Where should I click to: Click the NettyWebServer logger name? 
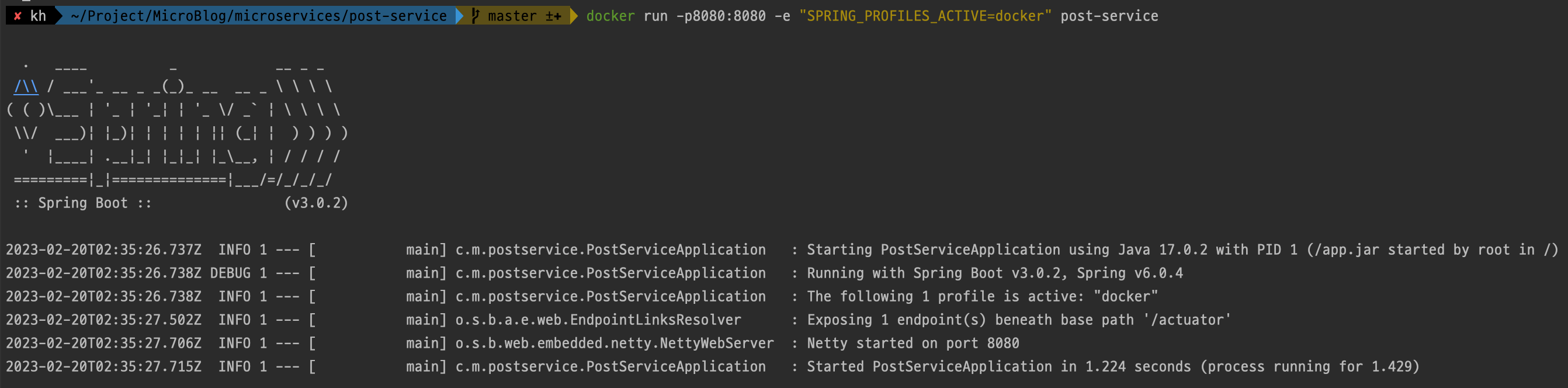[x=615, y=343]
